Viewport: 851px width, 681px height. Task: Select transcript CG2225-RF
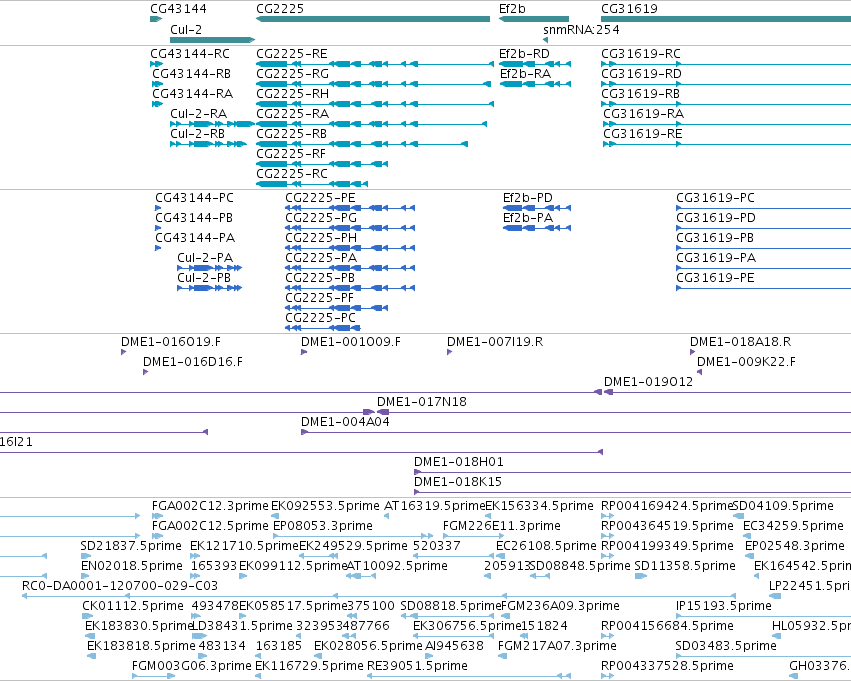[x=322, y=164]
